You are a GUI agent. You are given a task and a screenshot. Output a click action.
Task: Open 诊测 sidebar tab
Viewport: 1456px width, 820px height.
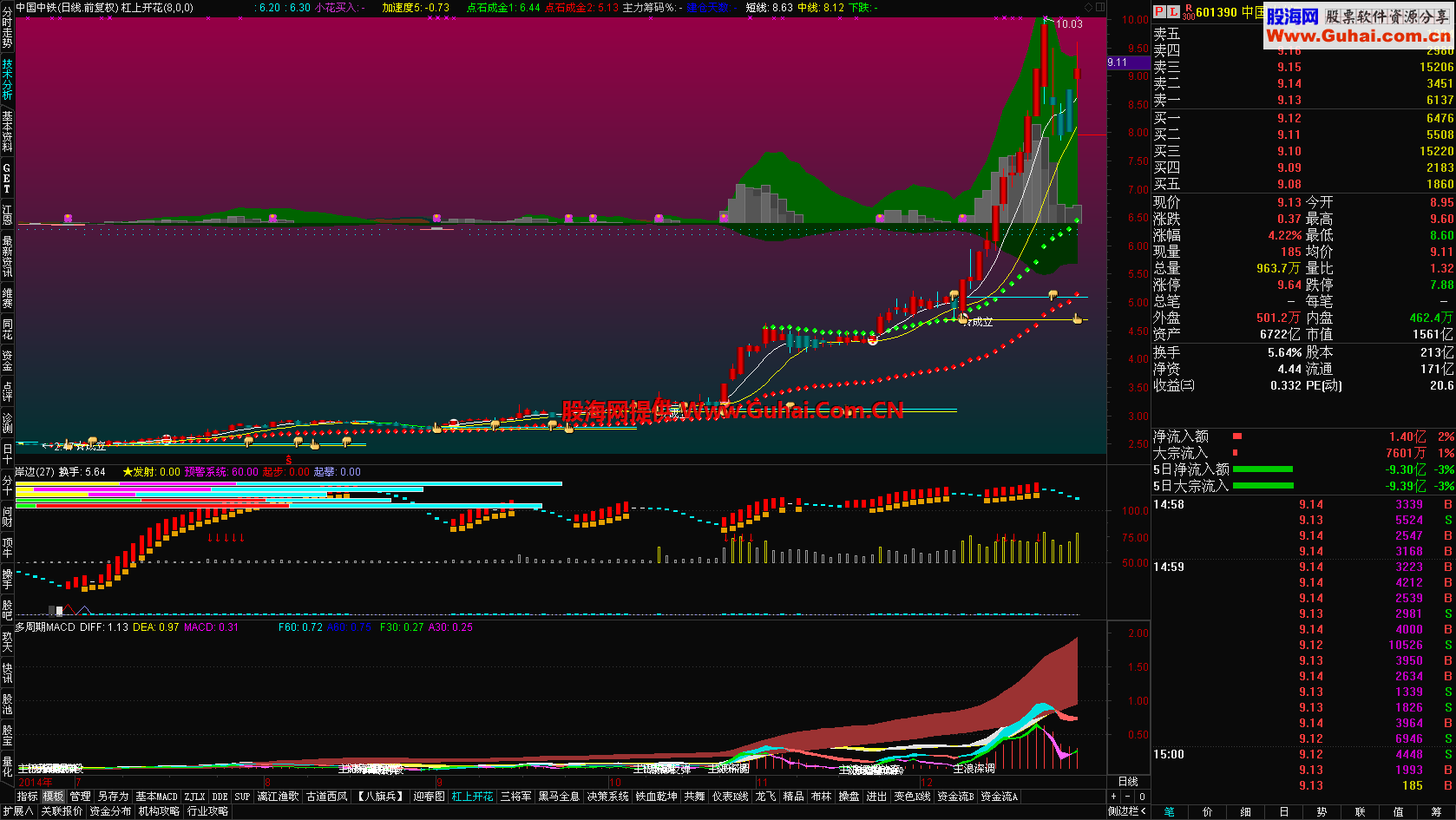[7, 423]
